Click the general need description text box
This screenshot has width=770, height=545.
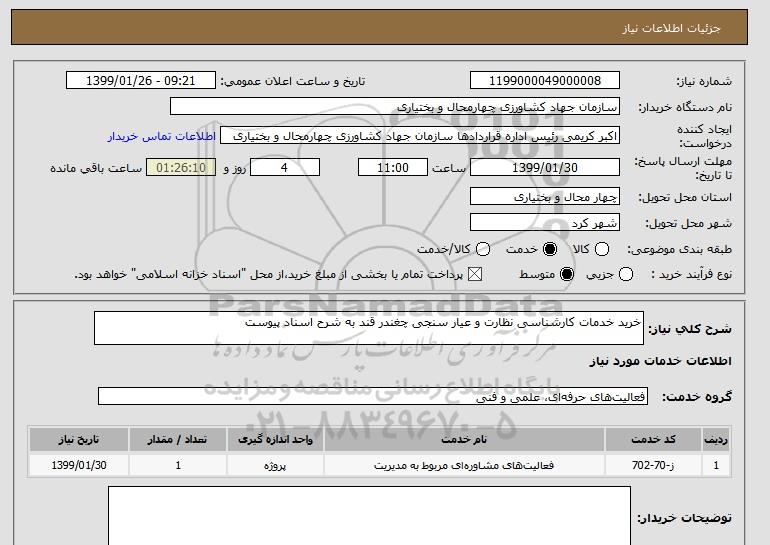click(x=369, y=328)
